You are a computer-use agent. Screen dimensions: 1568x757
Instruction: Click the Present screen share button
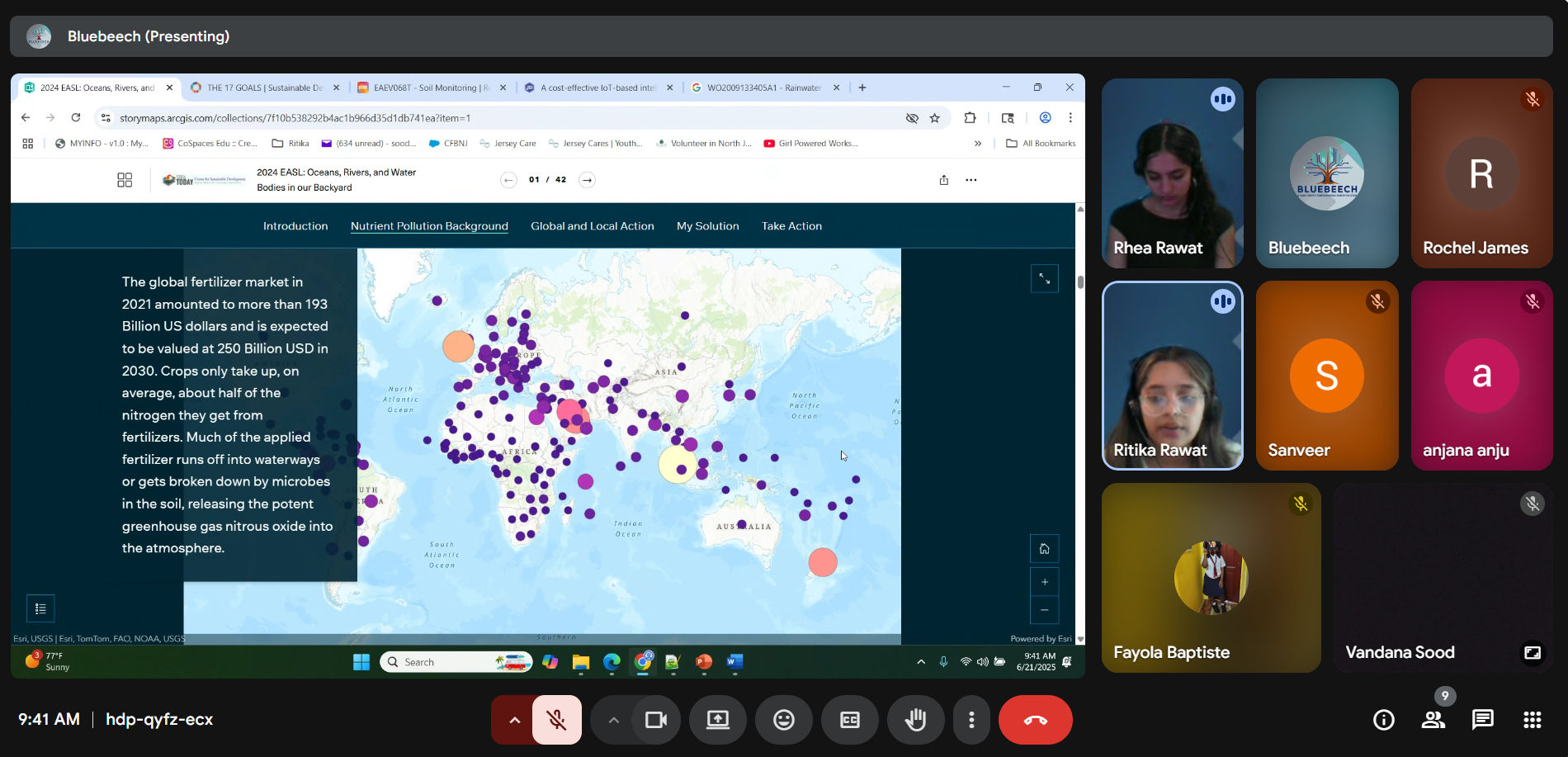717,720
